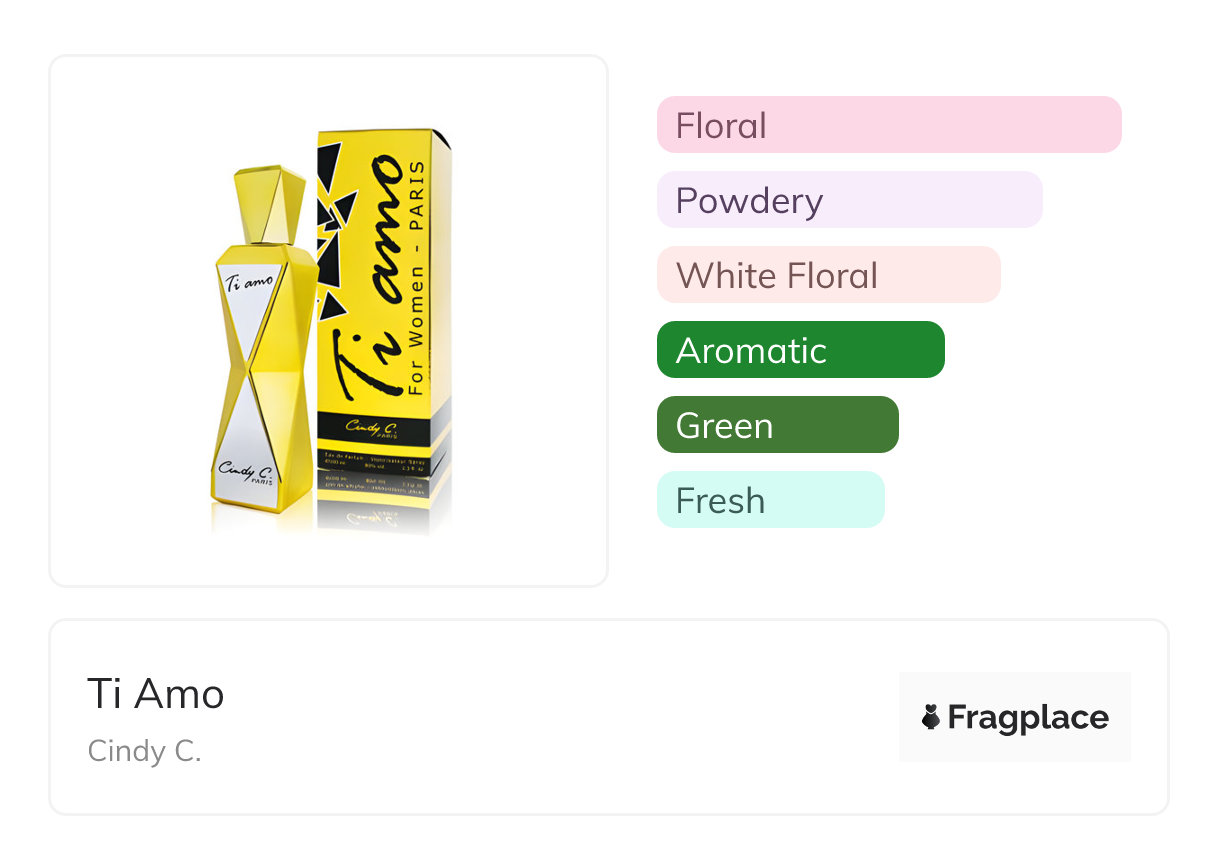Pick the Fresh accord bar
Viewport: 1218px width, 864px height.
click(x=770, y=500)
